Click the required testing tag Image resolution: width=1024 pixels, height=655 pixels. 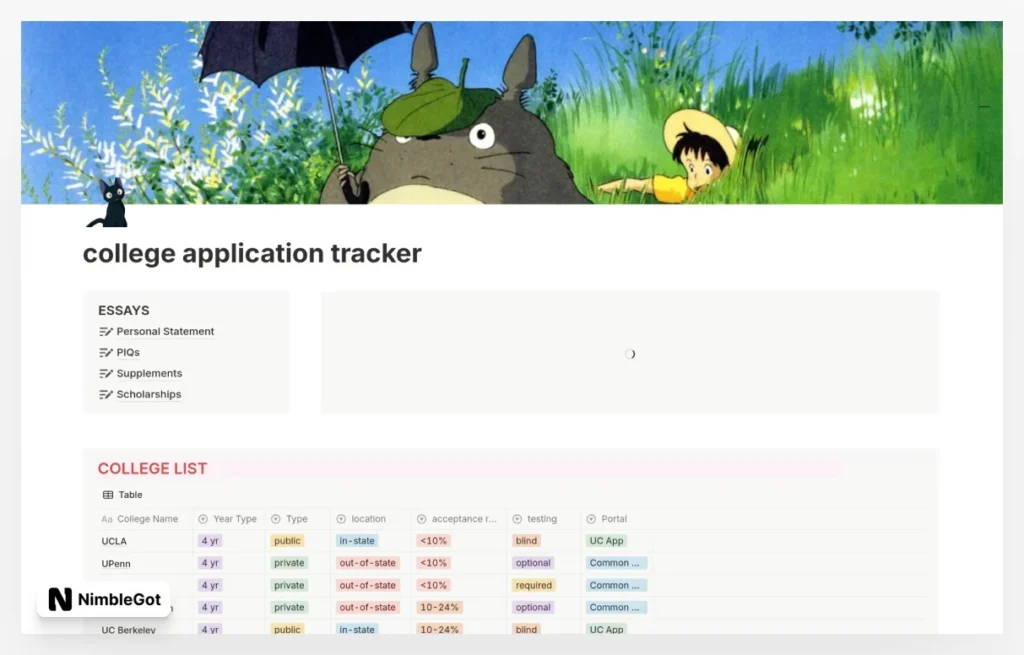[534, 585]
